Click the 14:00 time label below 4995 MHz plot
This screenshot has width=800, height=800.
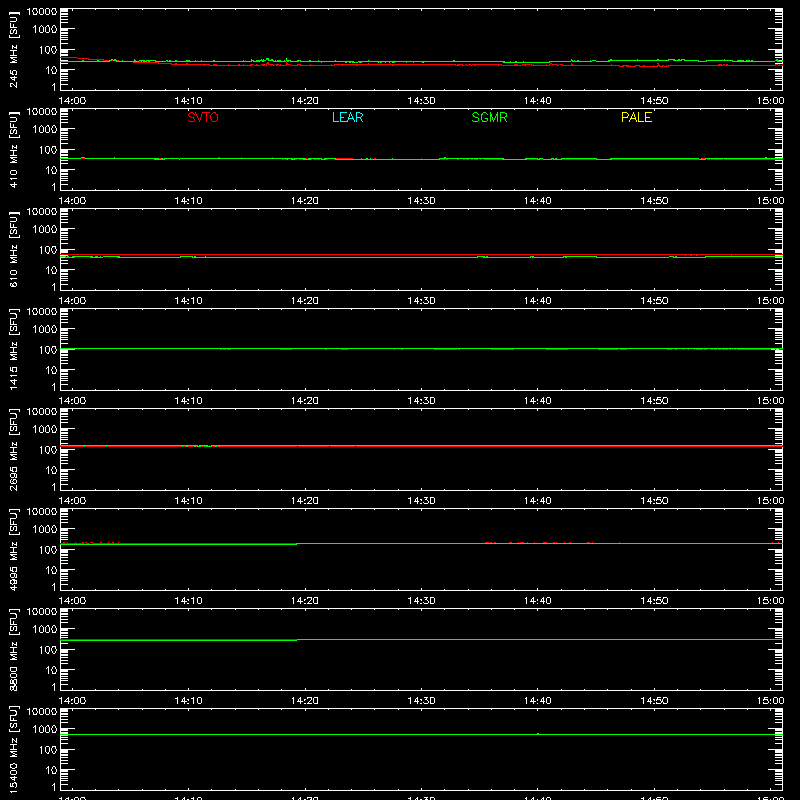(x=72, y=601)
